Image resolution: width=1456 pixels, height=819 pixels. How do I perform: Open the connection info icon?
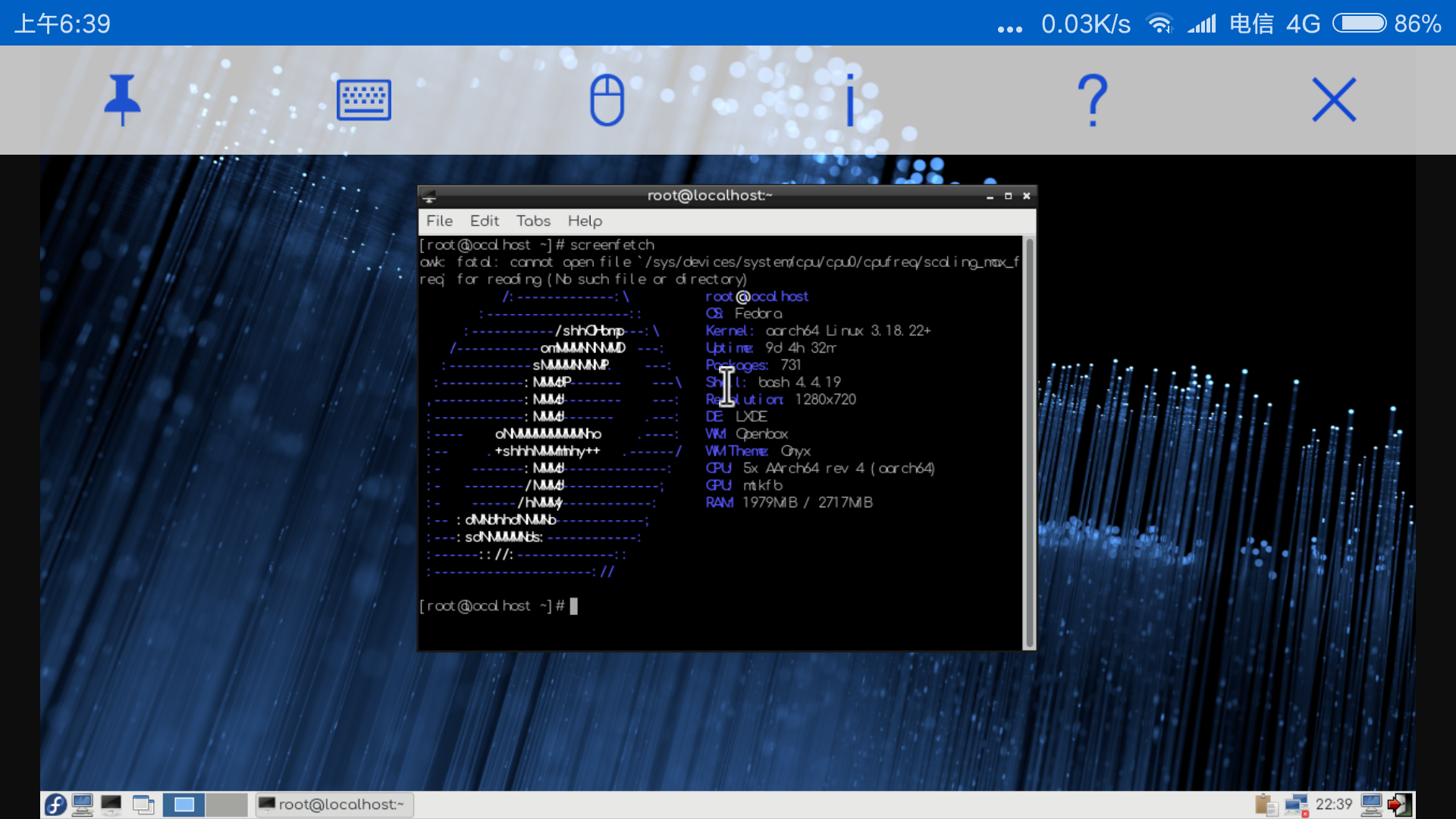(850, 99)
